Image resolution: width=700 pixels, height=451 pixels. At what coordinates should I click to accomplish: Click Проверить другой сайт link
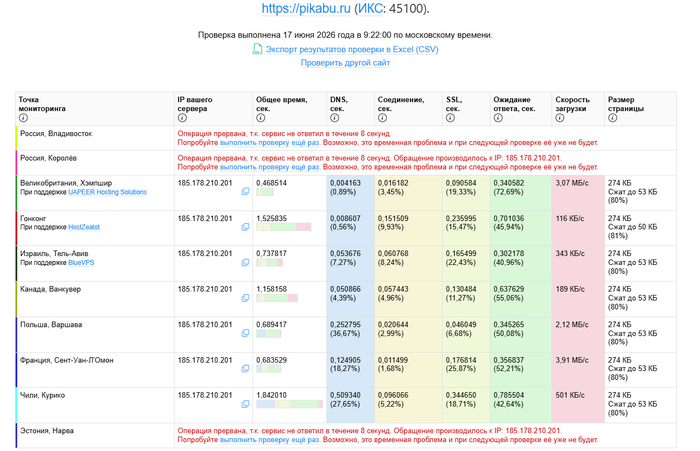tap(345, 63)
